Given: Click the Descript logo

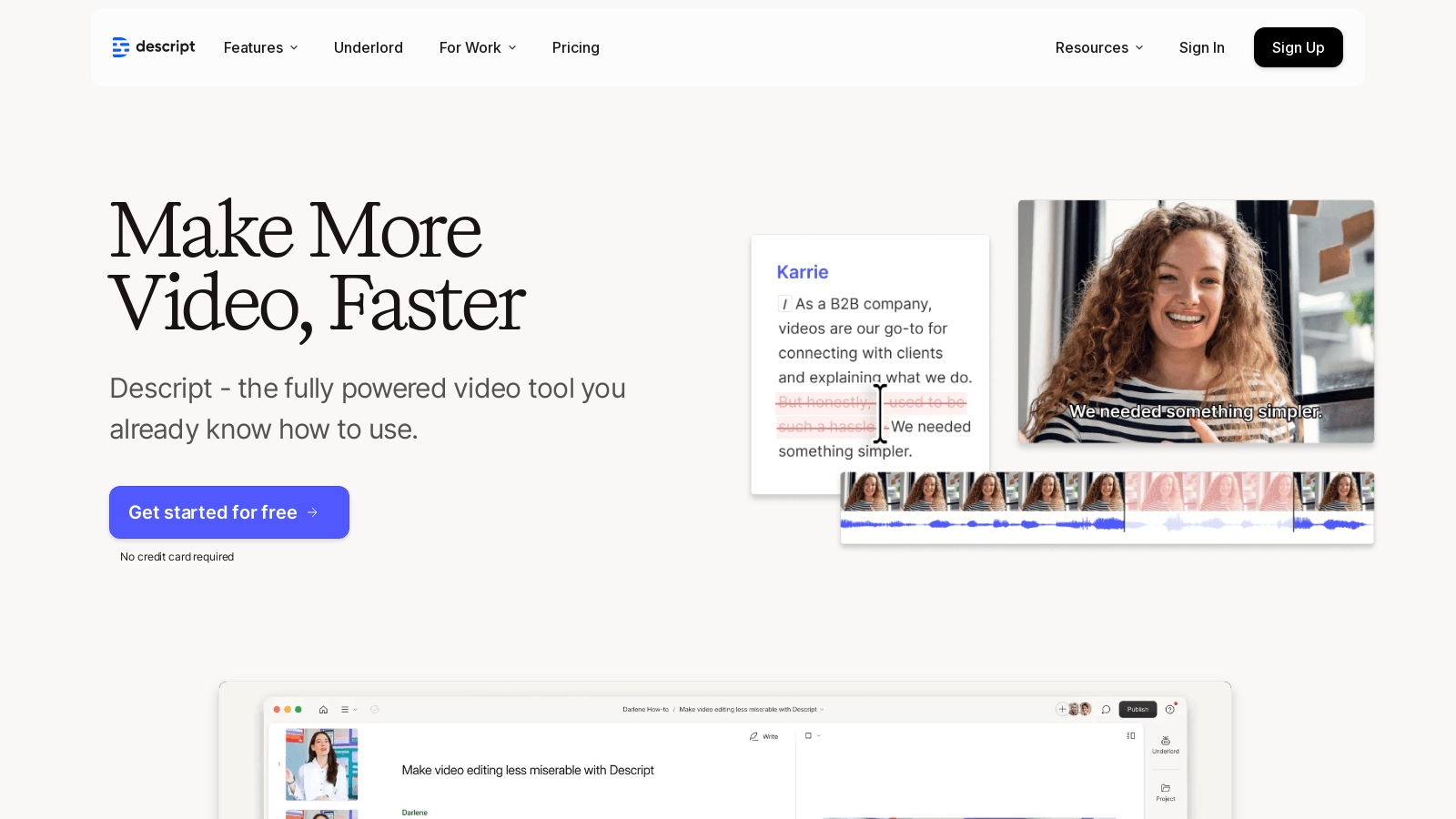Looking at the screenshot, I should pos(153,47).
